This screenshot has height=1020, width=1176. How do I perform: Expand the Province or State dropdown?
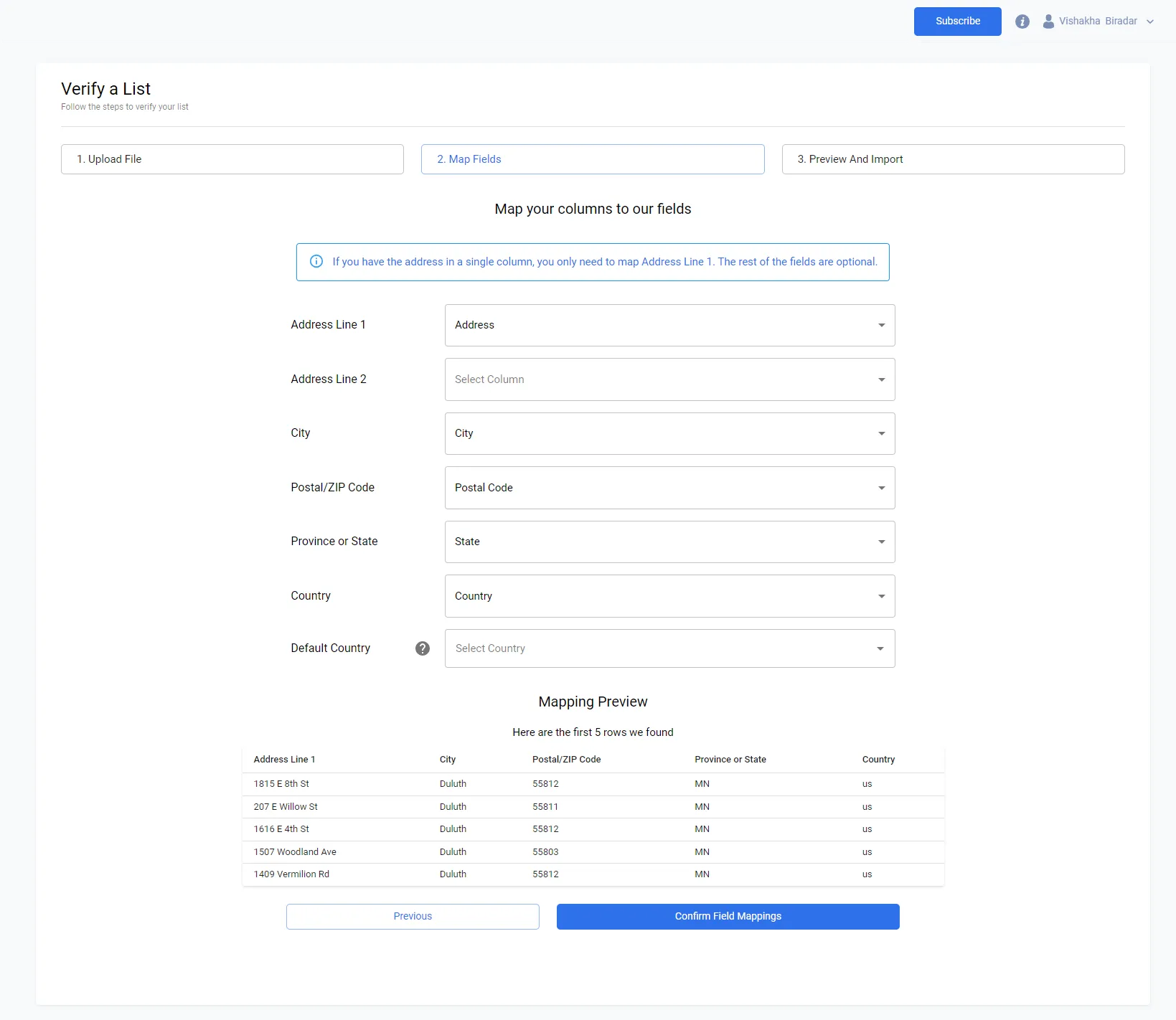point(669,542)
